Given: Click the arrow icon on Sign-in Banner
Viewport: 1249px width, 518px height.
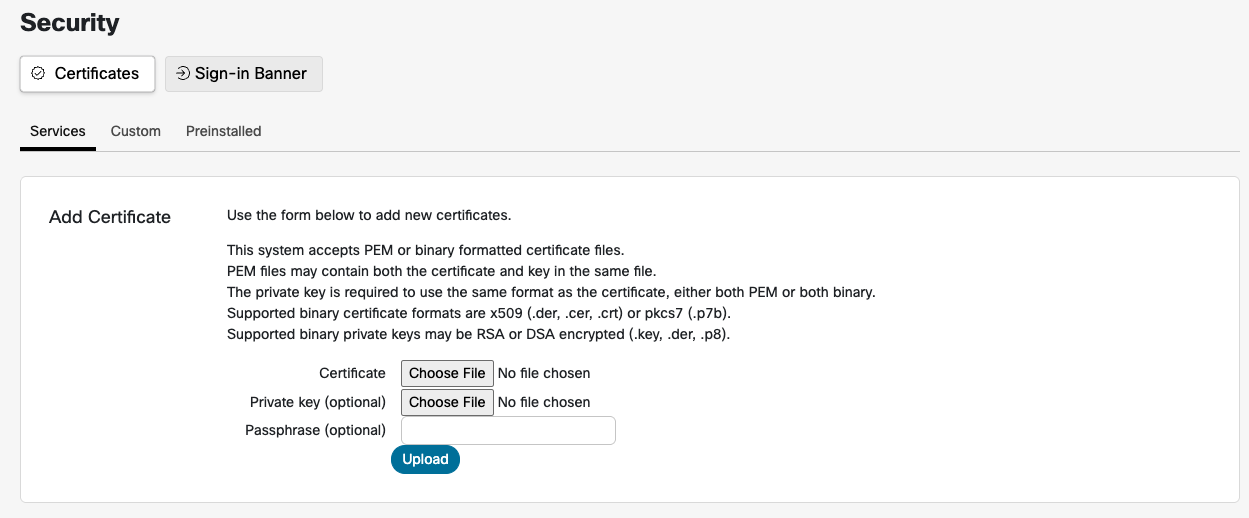Looking at the screenshot, I should point(183,74).
